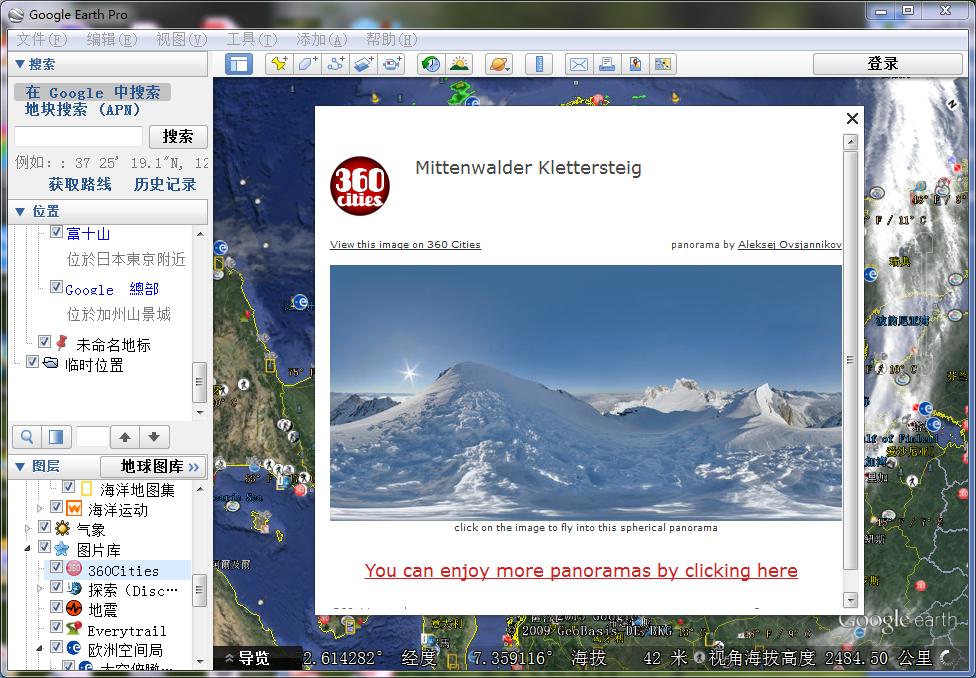Click the 360 cities logo in the popup
Screen dimensions: 976x678
coord(360,186)
